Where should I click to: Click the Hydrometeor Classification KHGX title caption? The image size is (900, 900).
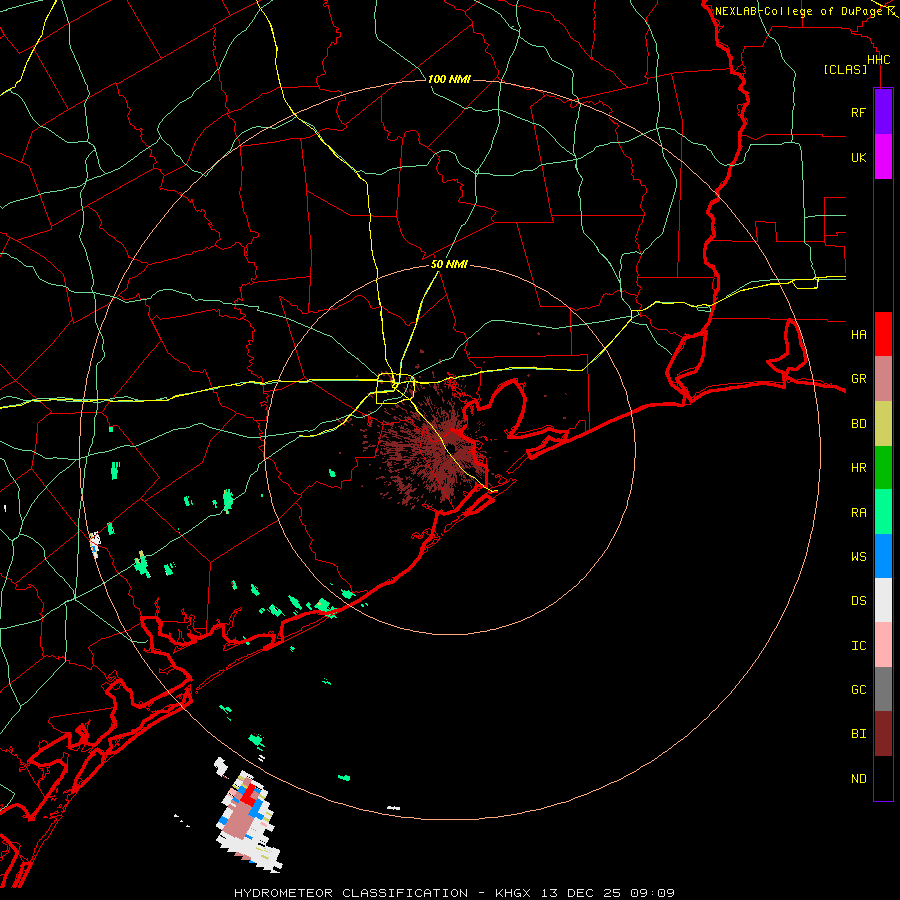(x=454, y=893)
